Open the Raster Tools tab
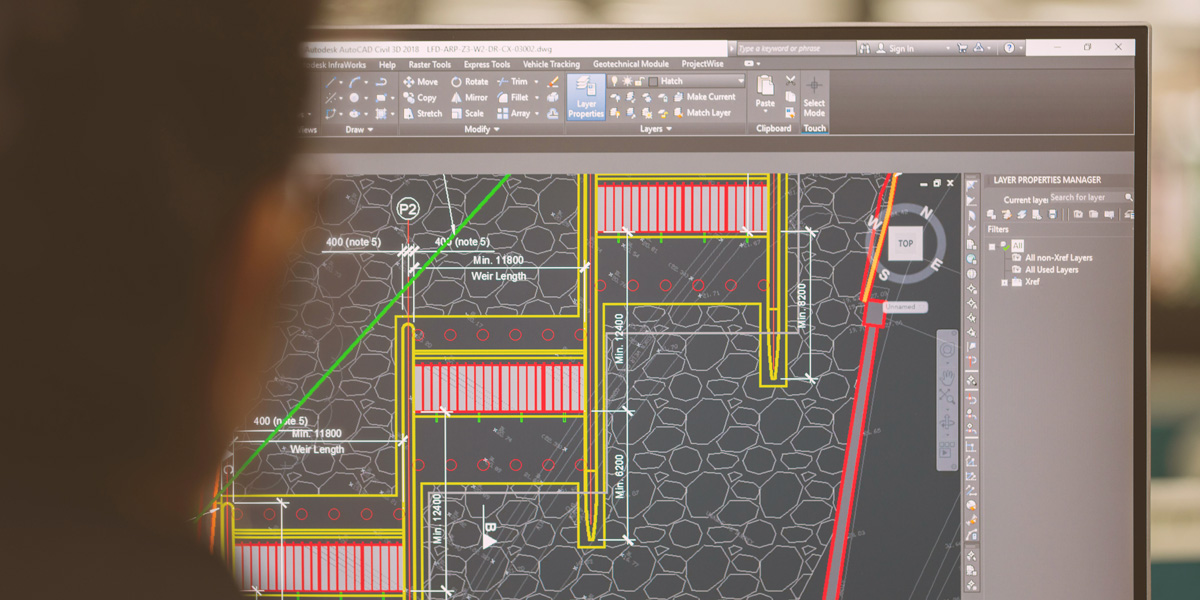This screenshot has height=600, width=1200. (429, 65)
